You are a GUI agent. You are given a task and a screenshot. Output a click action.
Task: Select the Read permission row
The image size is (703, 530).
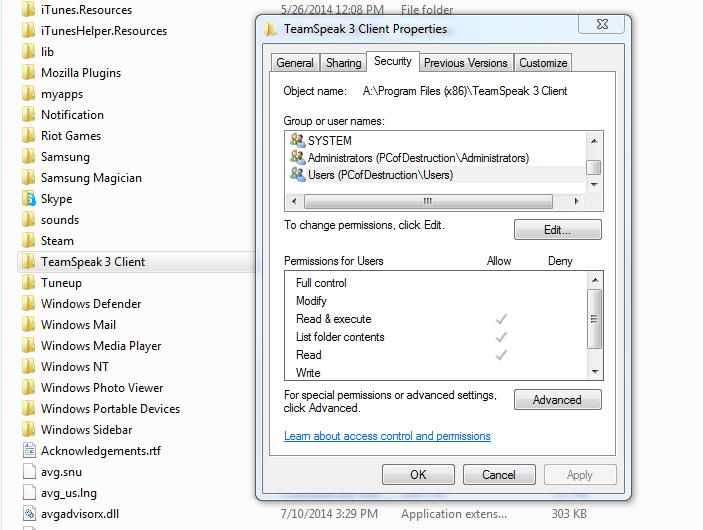coord(436,355)
